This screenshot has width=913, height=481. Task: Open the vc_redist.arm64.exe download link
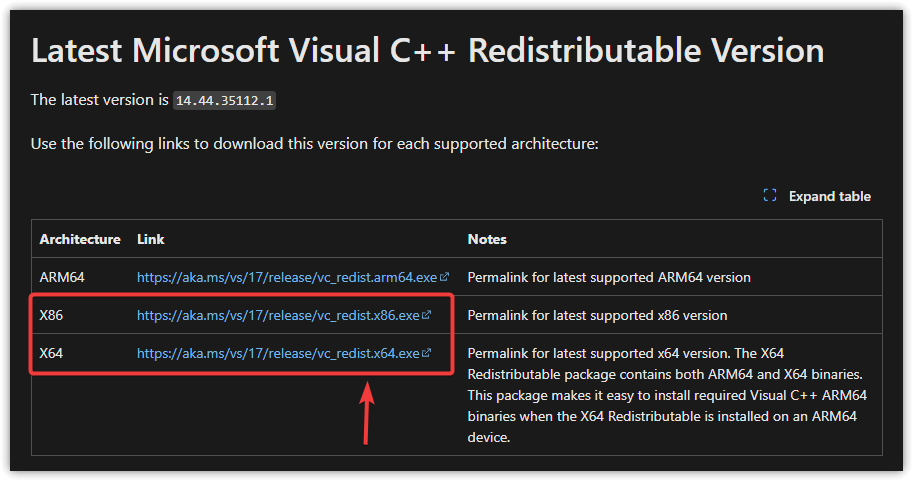287,277
